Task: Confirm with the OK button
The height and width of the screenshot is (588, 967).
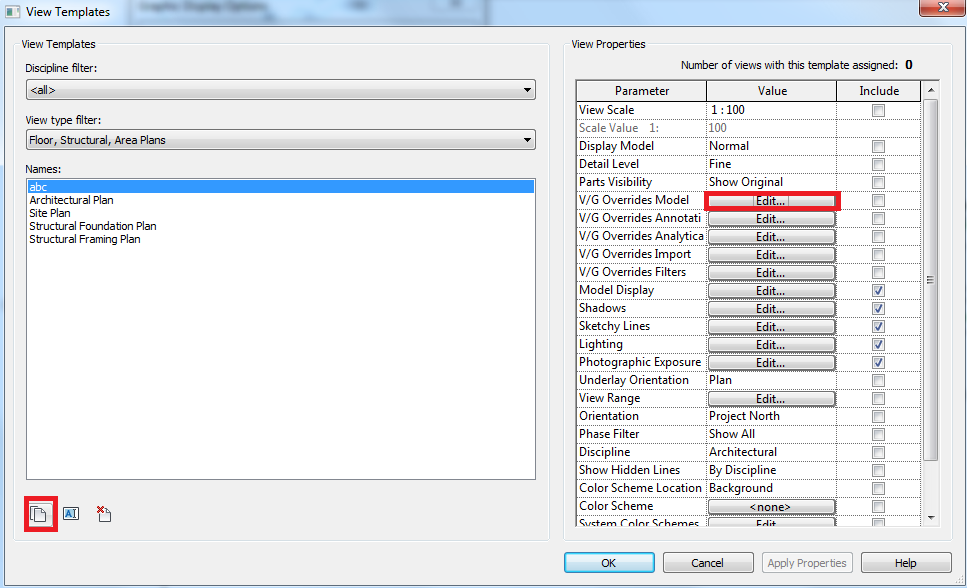Action: 609,563
